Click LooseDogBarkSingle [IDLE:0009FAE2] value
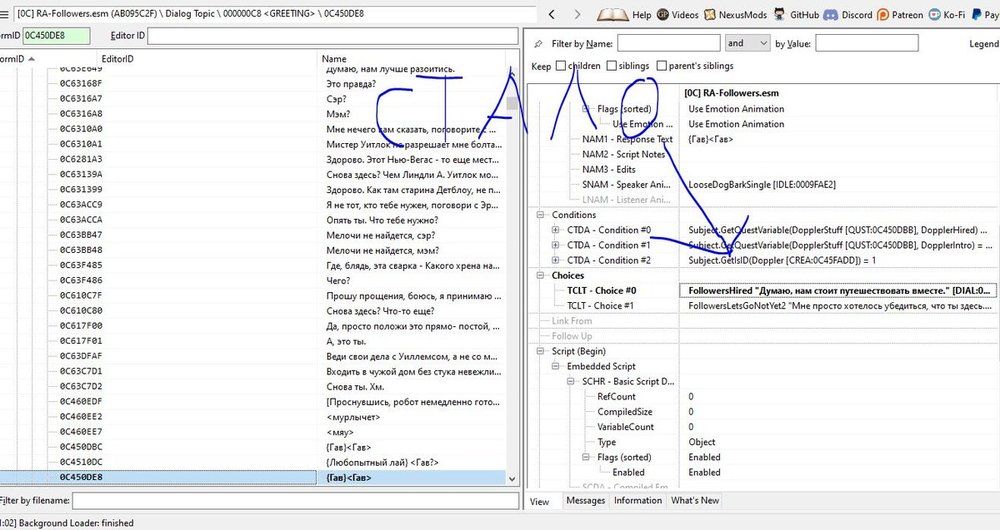Image resolution: width=1000 pixels, height=530 pixels. pos(761,184)
